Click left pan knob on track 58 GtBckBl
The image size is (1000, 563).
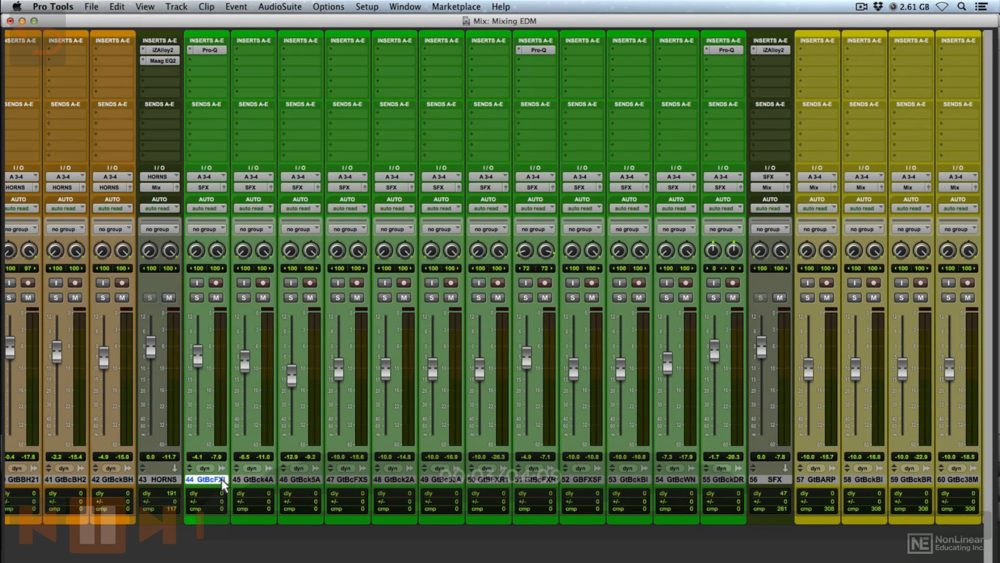click(x=854, y=251)
